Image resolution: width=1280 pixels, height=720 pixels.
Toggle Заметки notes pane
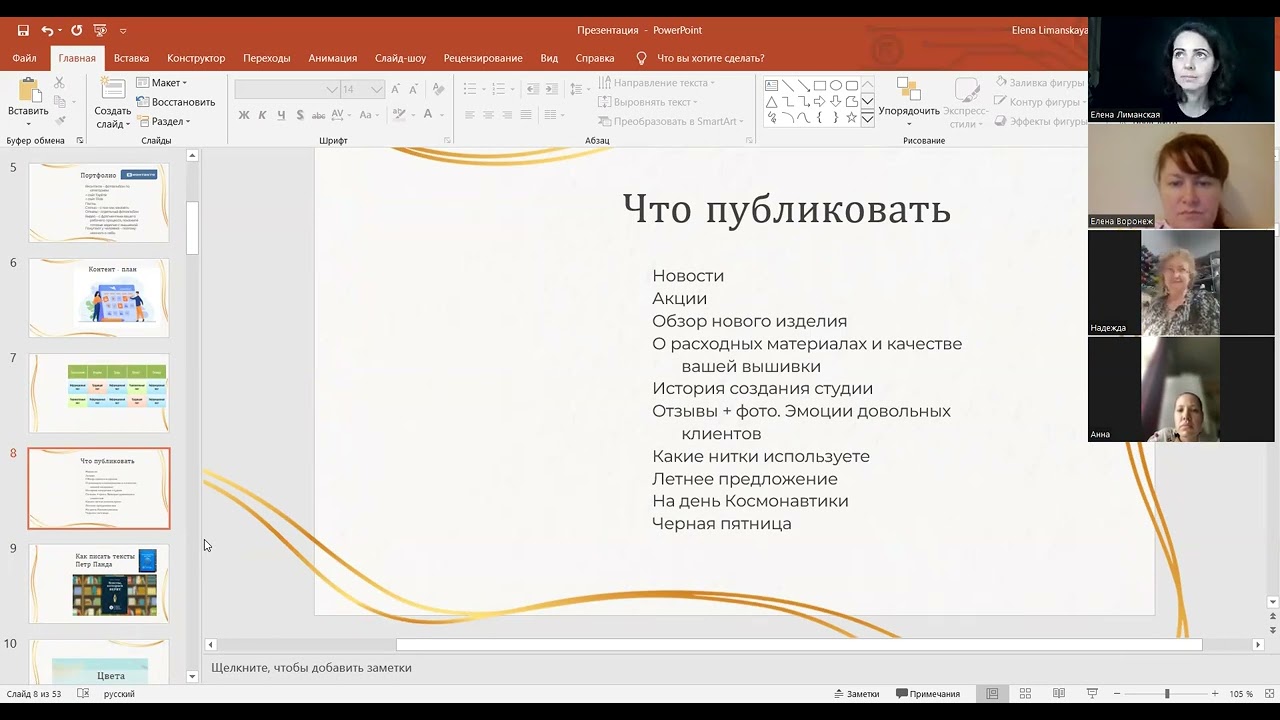click(855, 693)
